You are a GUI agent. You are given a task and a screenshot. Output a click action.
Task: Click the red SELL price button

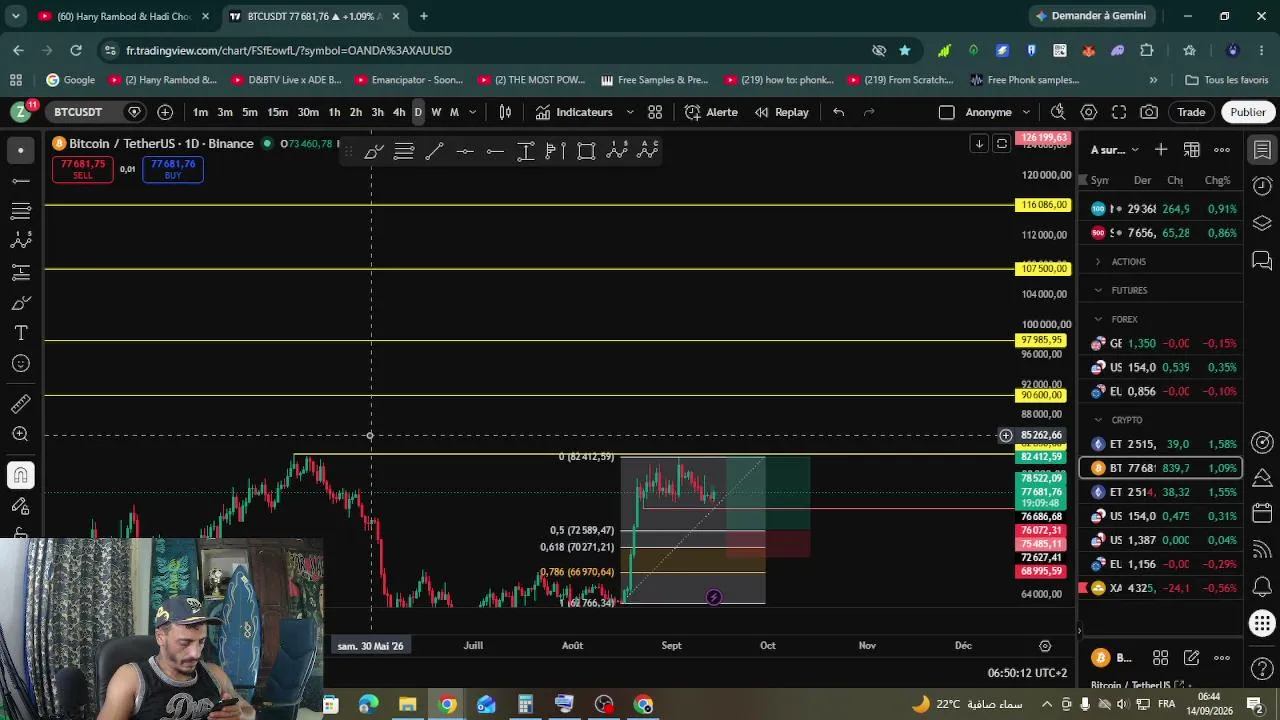tap(82, 170)
